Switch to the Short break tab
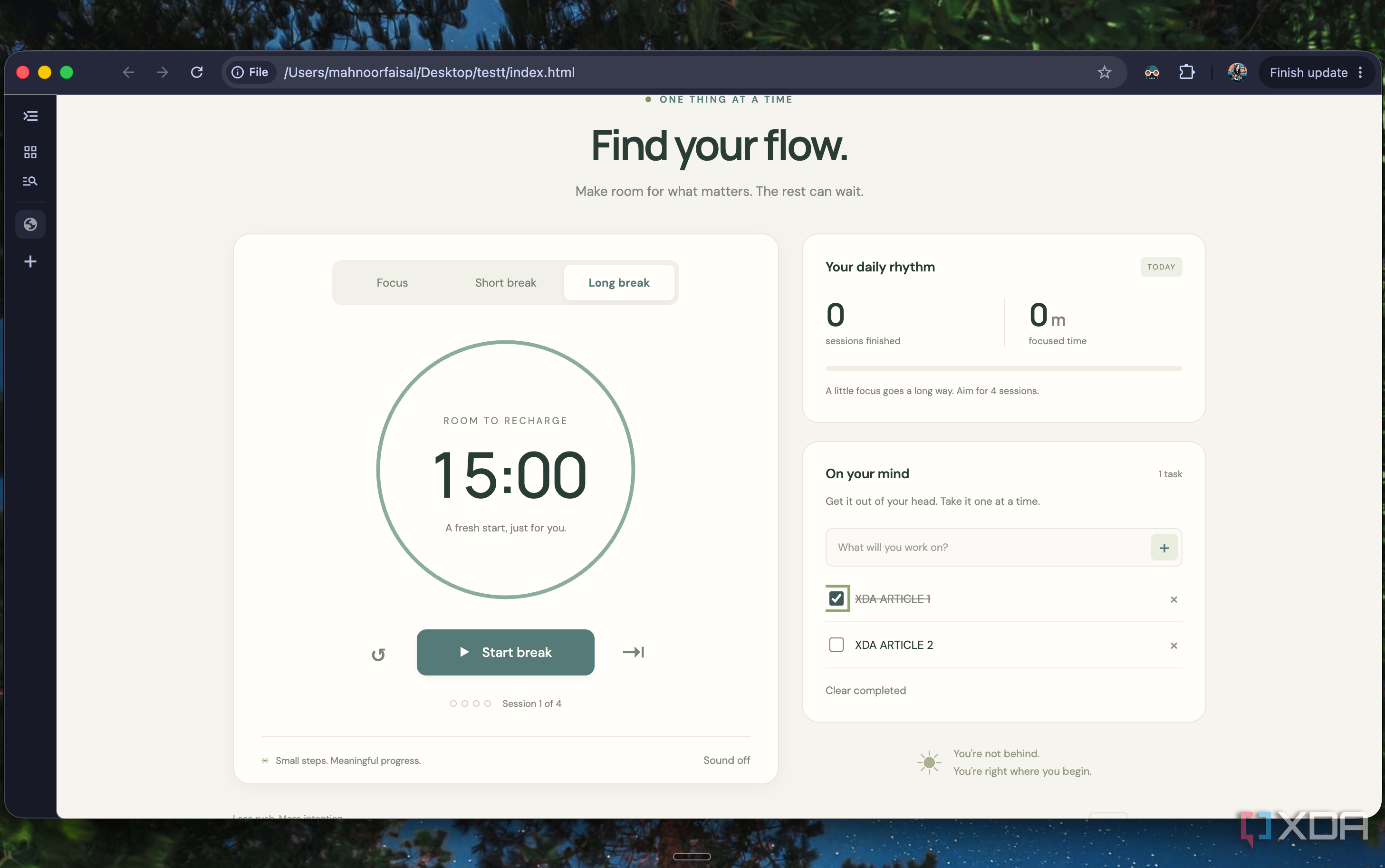The image size is (1385, 868). point(505,282)
